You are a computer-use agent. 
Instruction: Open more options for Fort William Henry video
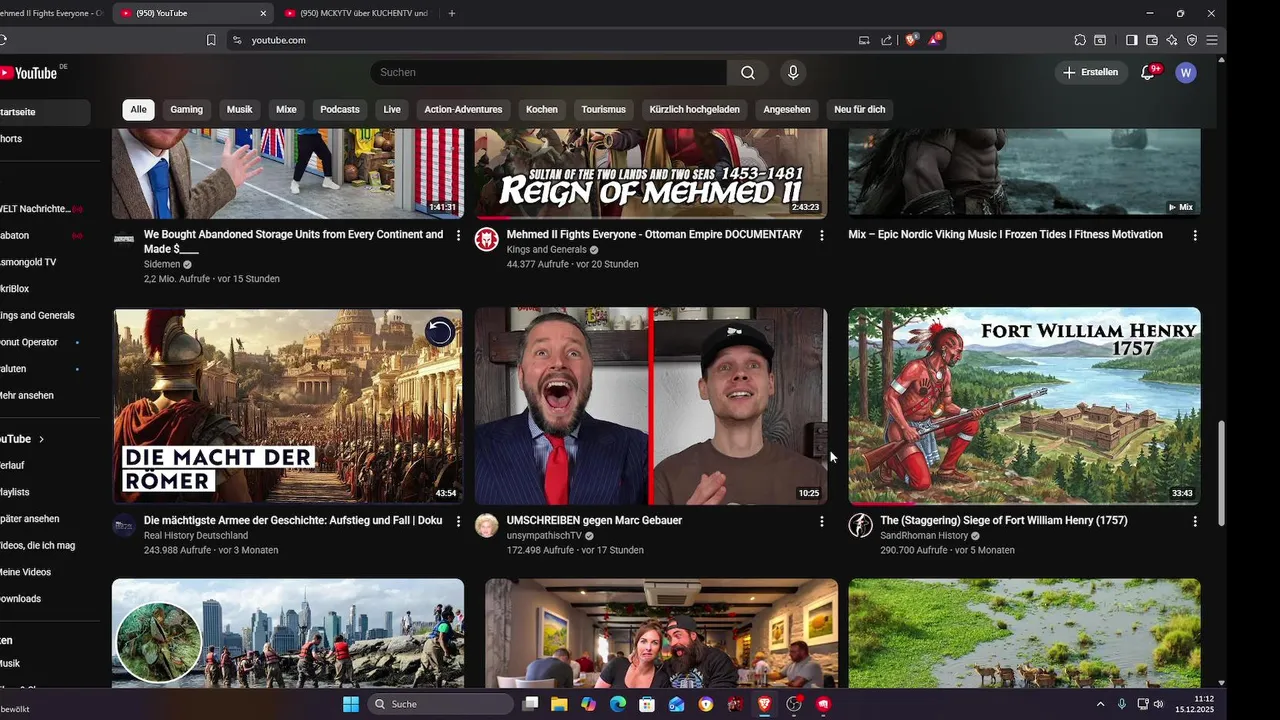tap(1195, 521)
